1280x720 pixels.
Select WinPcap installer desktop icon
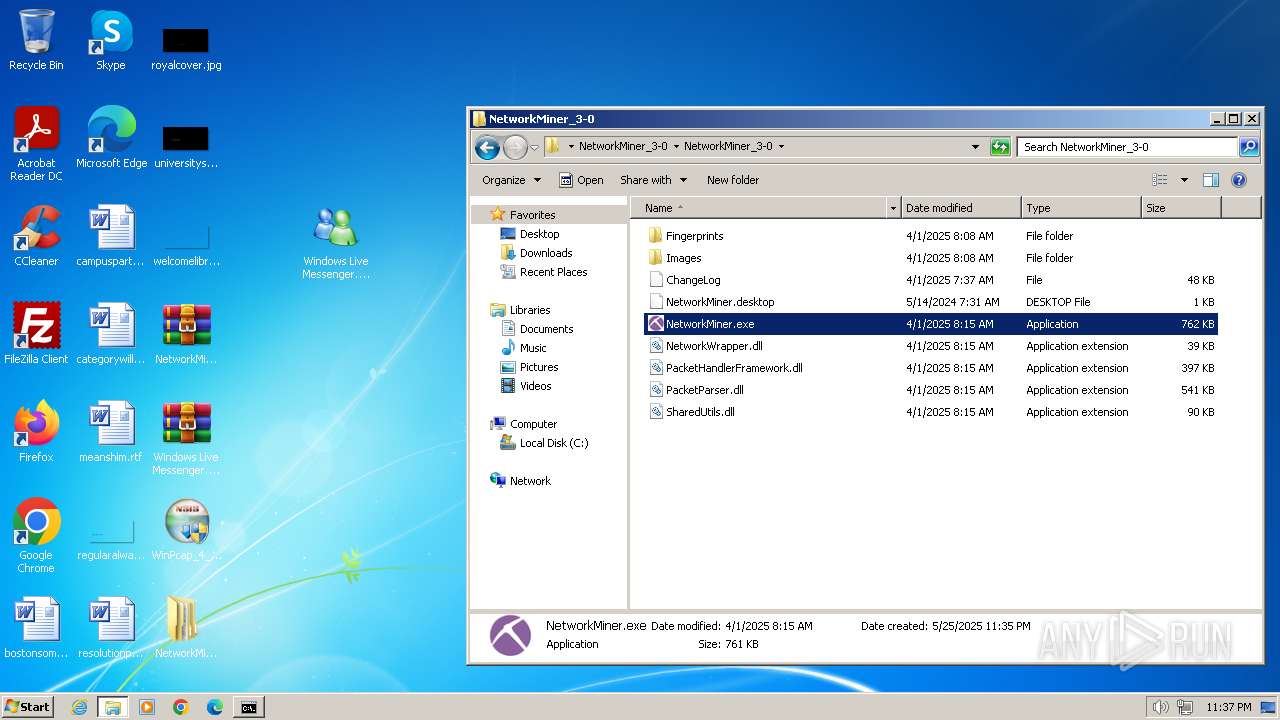186,530
